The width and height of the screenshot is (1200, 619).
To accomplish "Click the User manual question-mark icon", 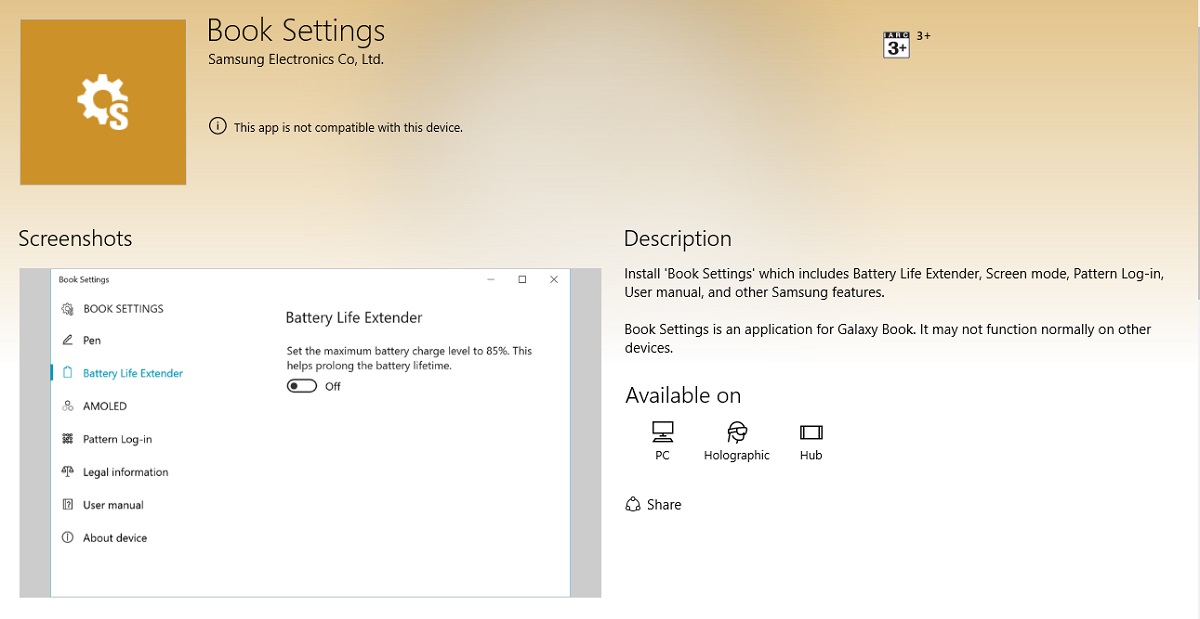I will click(x=68, y=505).
